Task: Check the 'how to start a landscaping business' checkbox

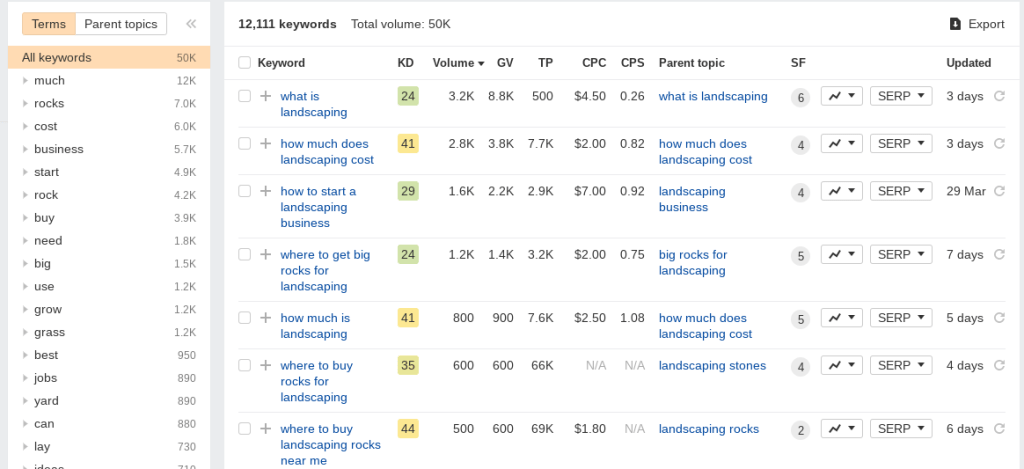Action: [x=244, y=191]
